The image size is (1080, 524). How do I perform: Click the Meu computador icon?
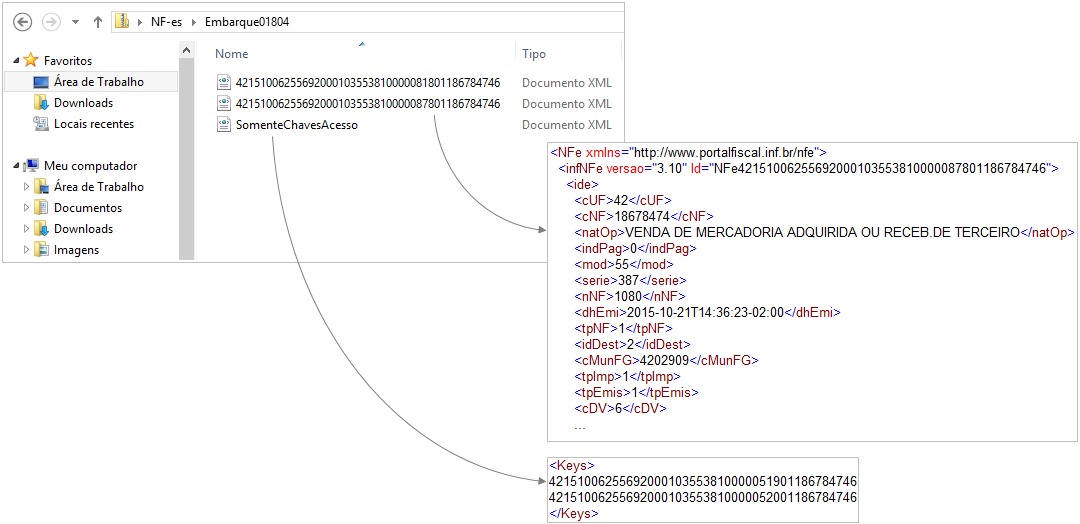(x=31, y=166)
